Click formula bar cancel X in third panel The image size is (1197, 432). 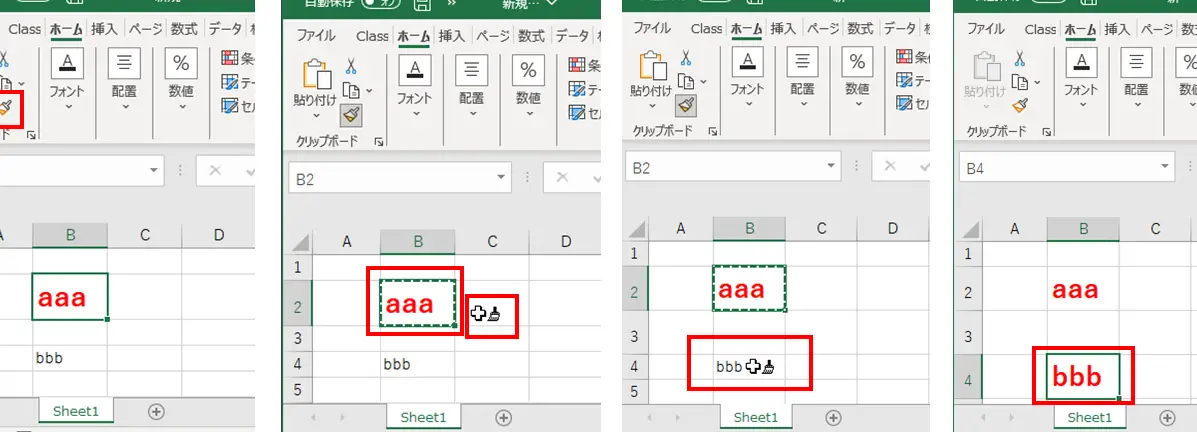pos(892,166)
